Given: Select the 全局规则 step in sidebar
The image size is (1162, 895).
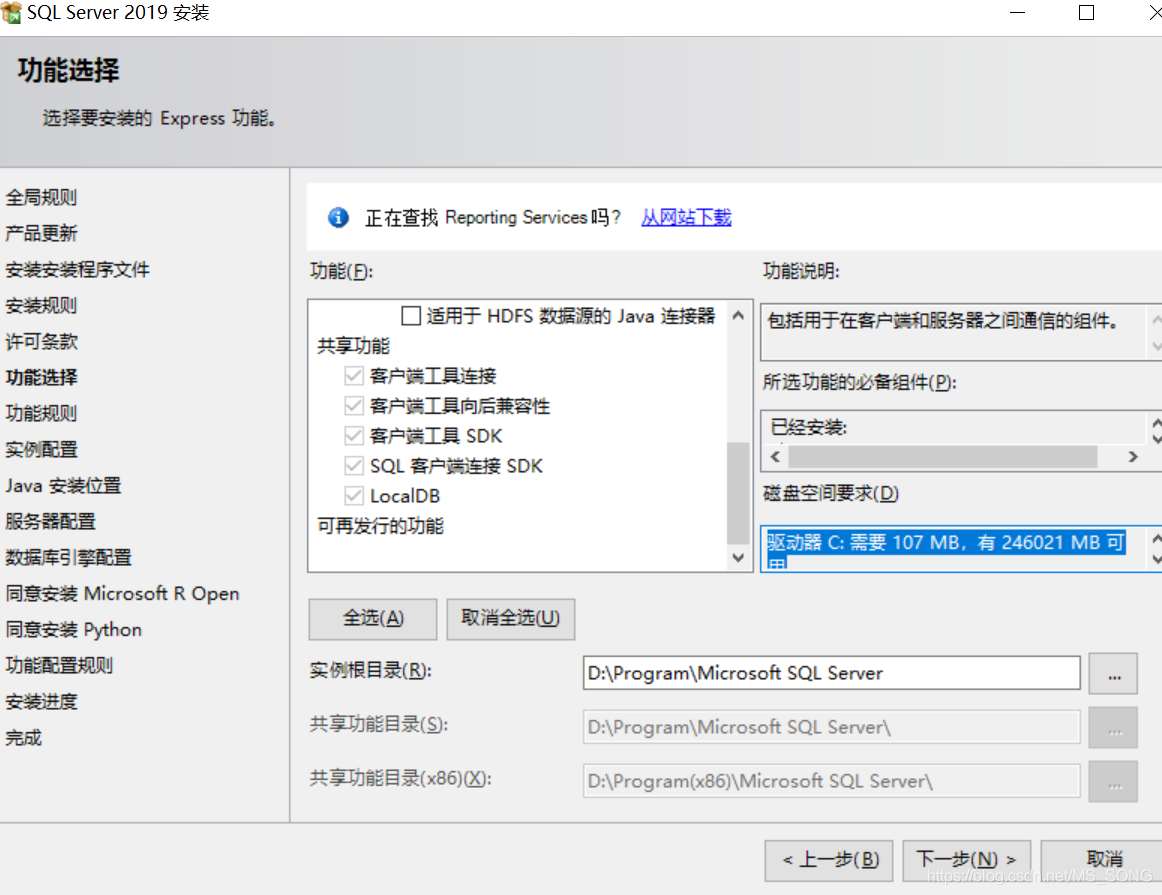Looking at the screenshot, I should (41, 198).
